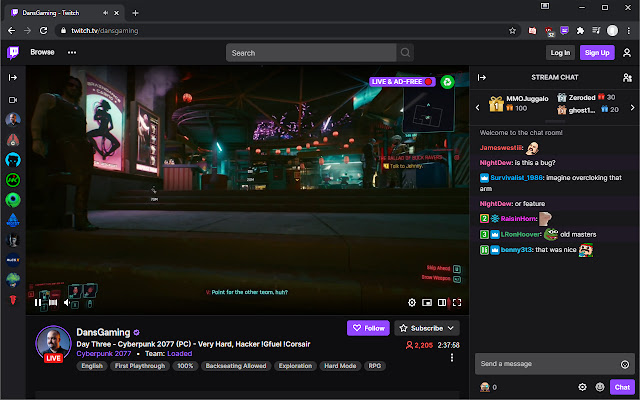Screen dimensions: 640x400
Task: Click the DansGaming streamer avatar
Action: [53, 343]
